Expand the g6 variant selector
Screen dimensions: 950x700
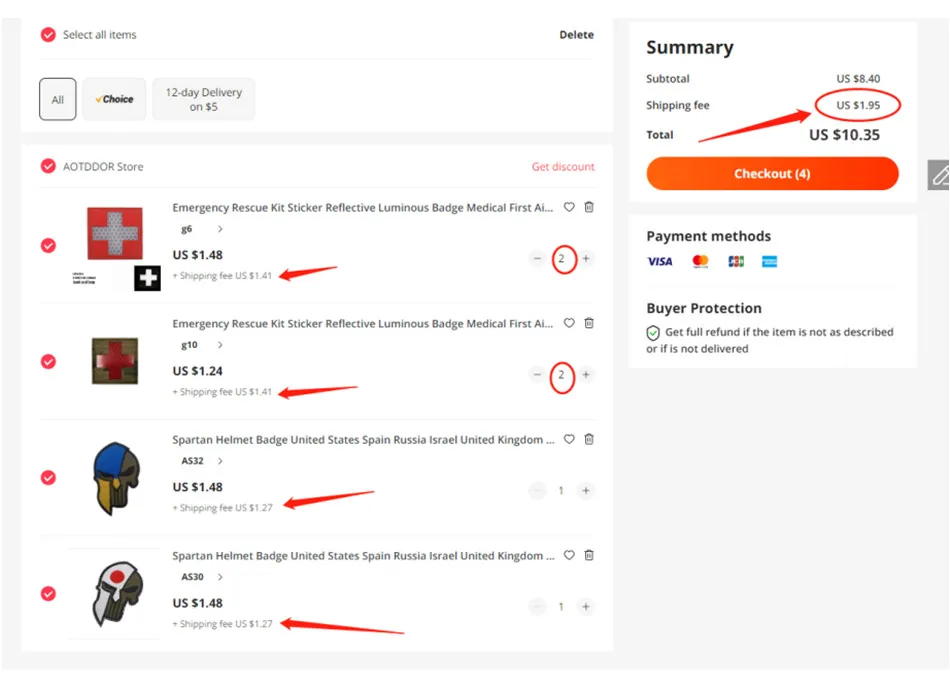(220, 229)
